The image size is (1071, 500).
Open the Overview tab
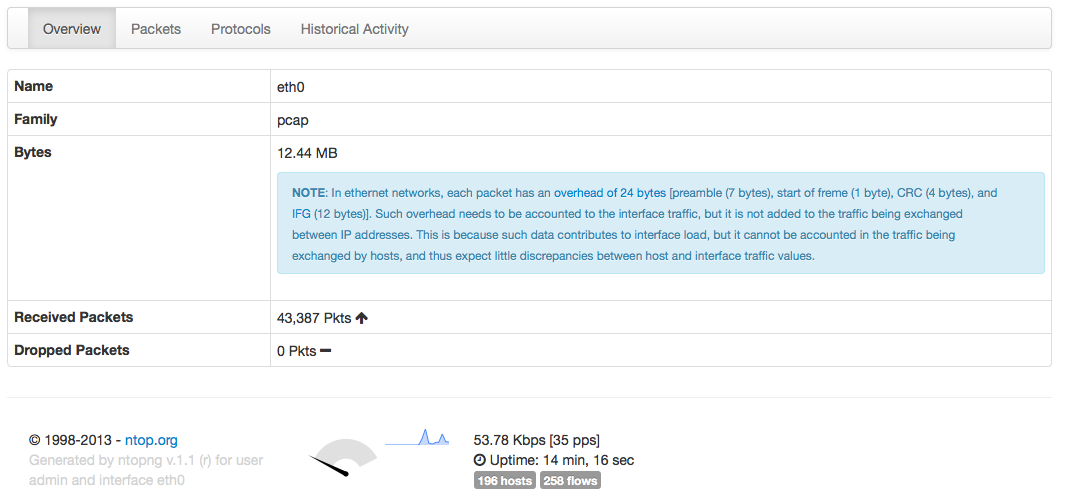(72, 29)
